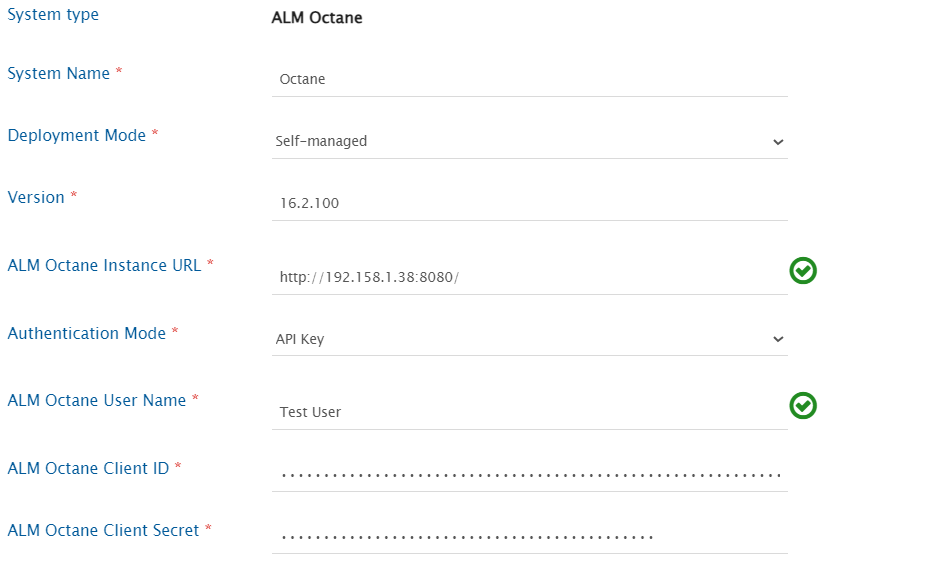This screenshot has height=579, width=930.
Task: Select the User Name field with Test User
Action: click(529, 412)
